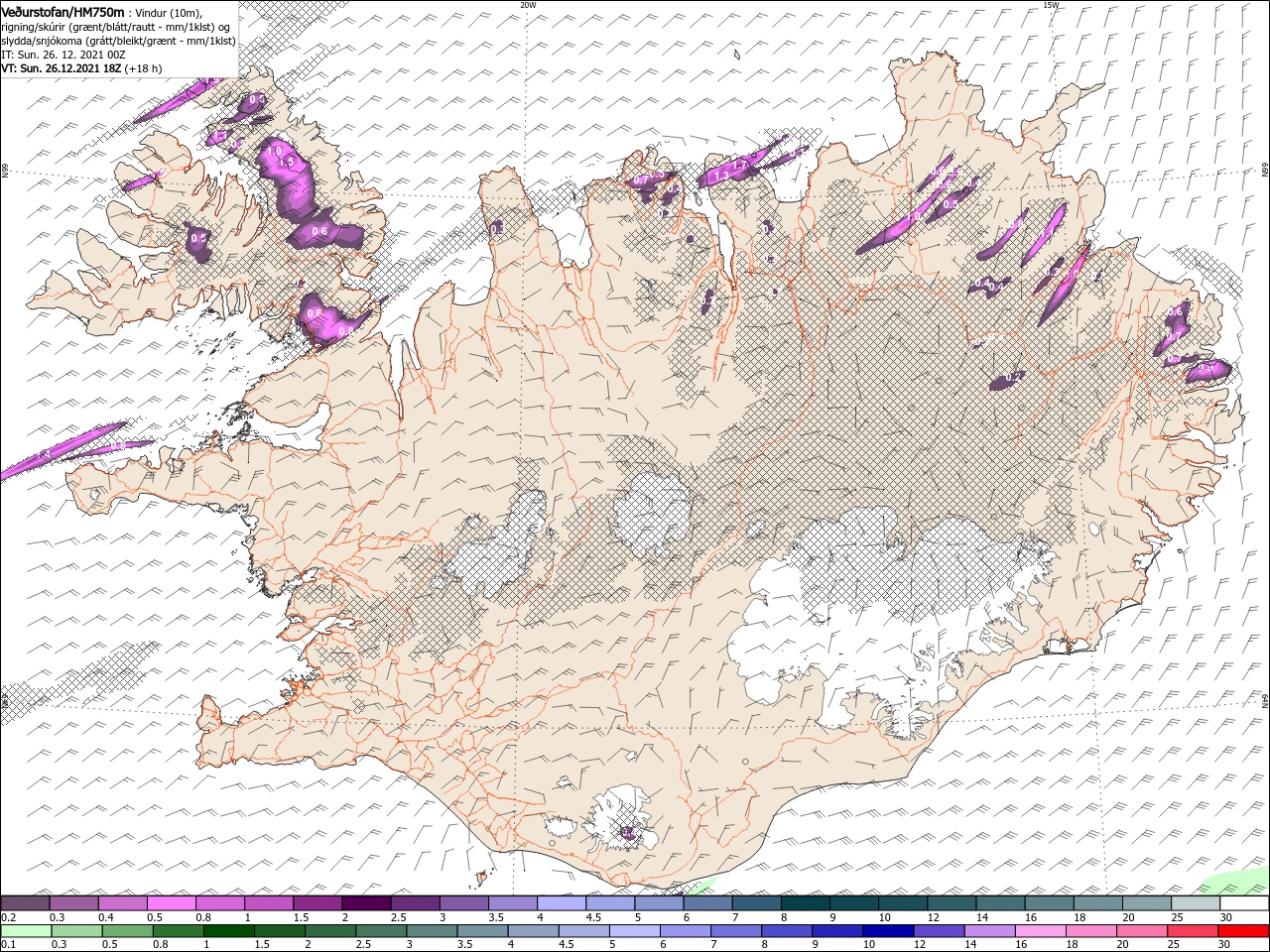Click the '1.5' snowfall value in the Westfjords
The height and width of the screenshot is (952, 1270).
(287, 162)
